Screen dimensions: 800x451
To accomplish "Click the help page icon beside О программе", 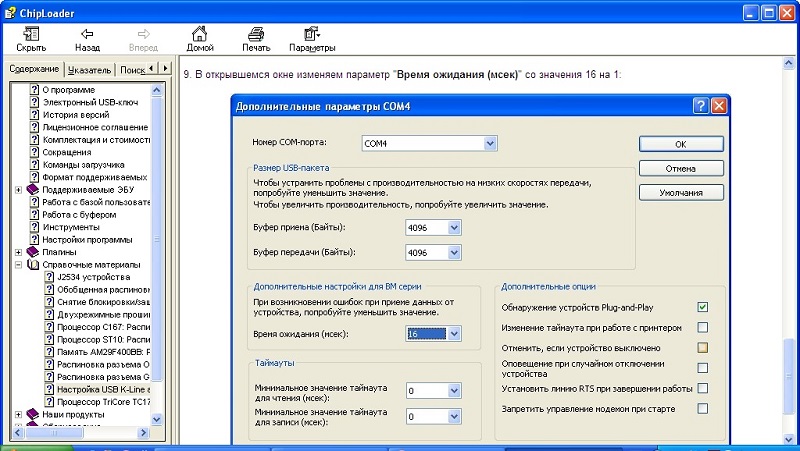I will 34,88.
